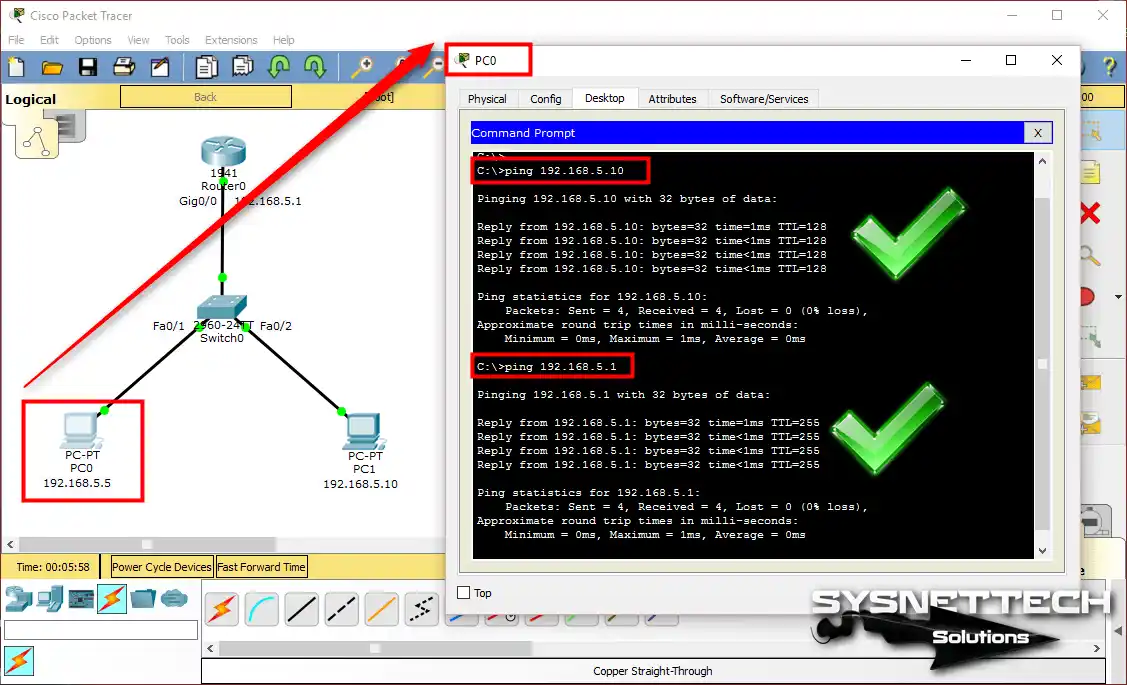1127x685 pixels.
Task: Close the Command Prompt with X button
Action: click(x=1038, y=133)
